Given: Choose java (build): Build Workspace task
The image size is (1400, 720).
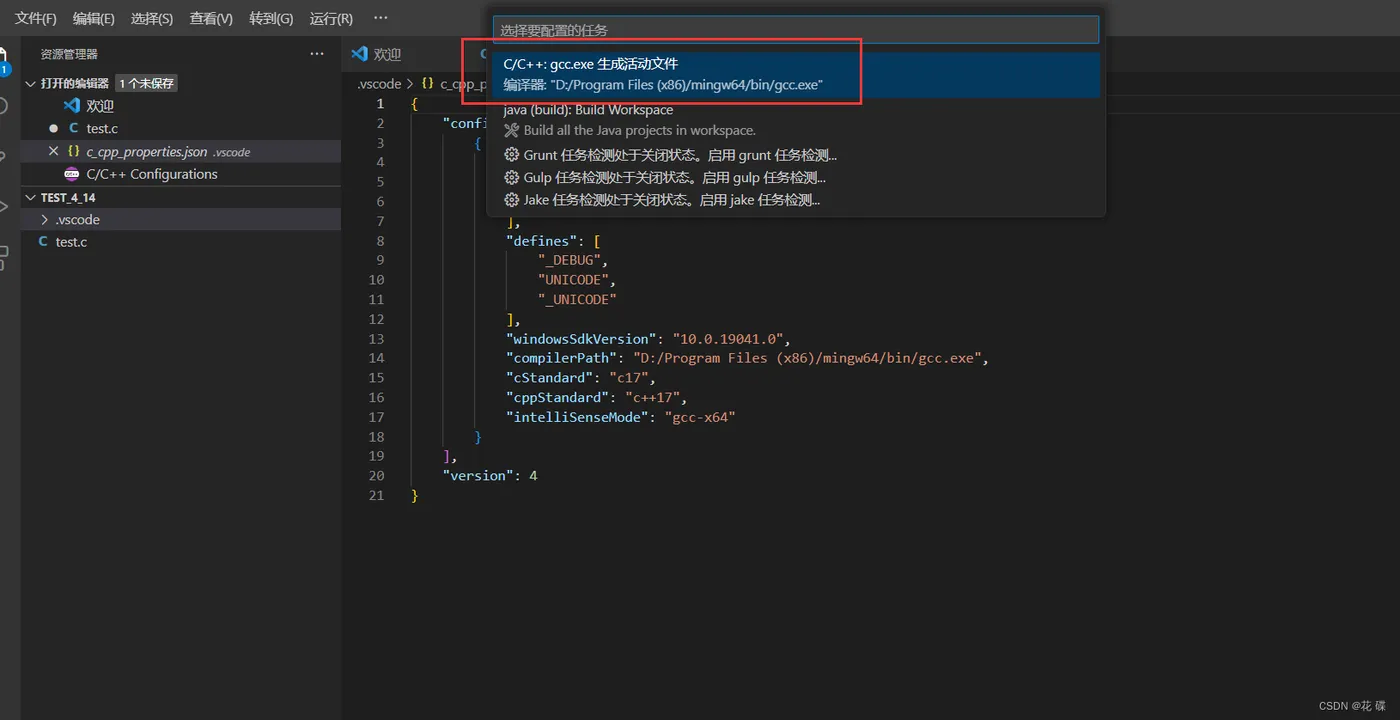Looking at the screenshot, I should point(796,120).
